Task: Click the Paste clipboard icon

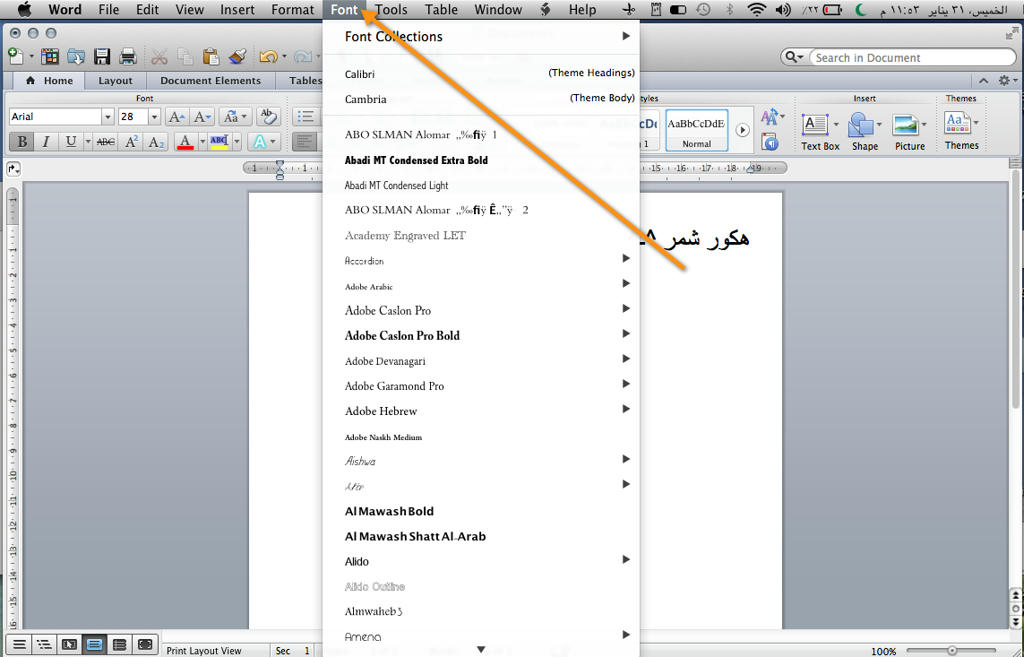Action: click(x=210, y=57)
